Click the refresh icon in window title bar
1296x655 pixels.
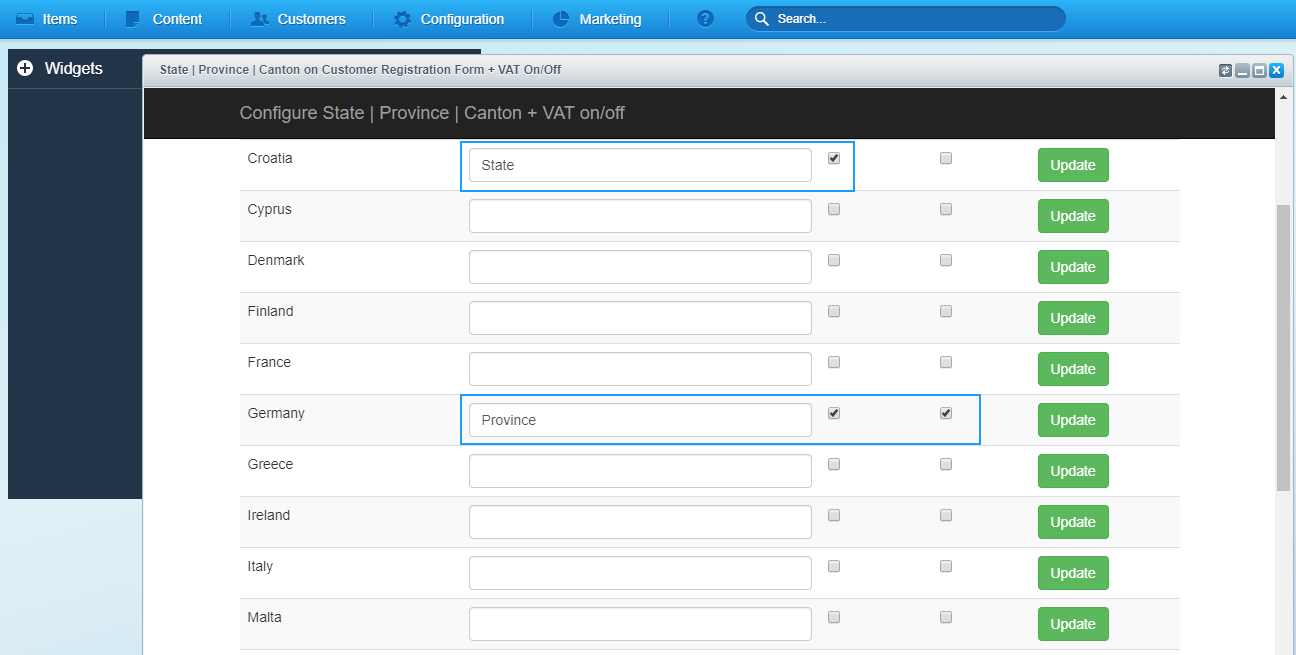1225,70
